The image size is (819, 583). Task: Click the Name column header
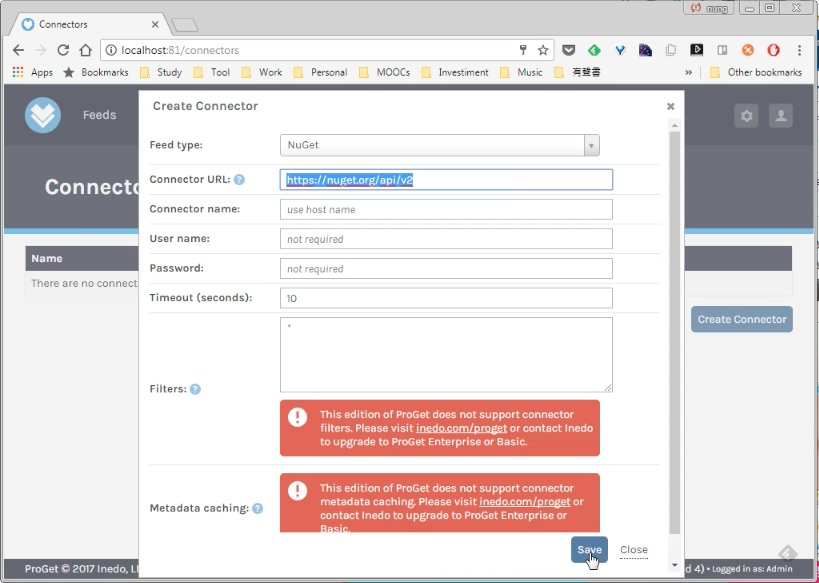pos(46,259)
